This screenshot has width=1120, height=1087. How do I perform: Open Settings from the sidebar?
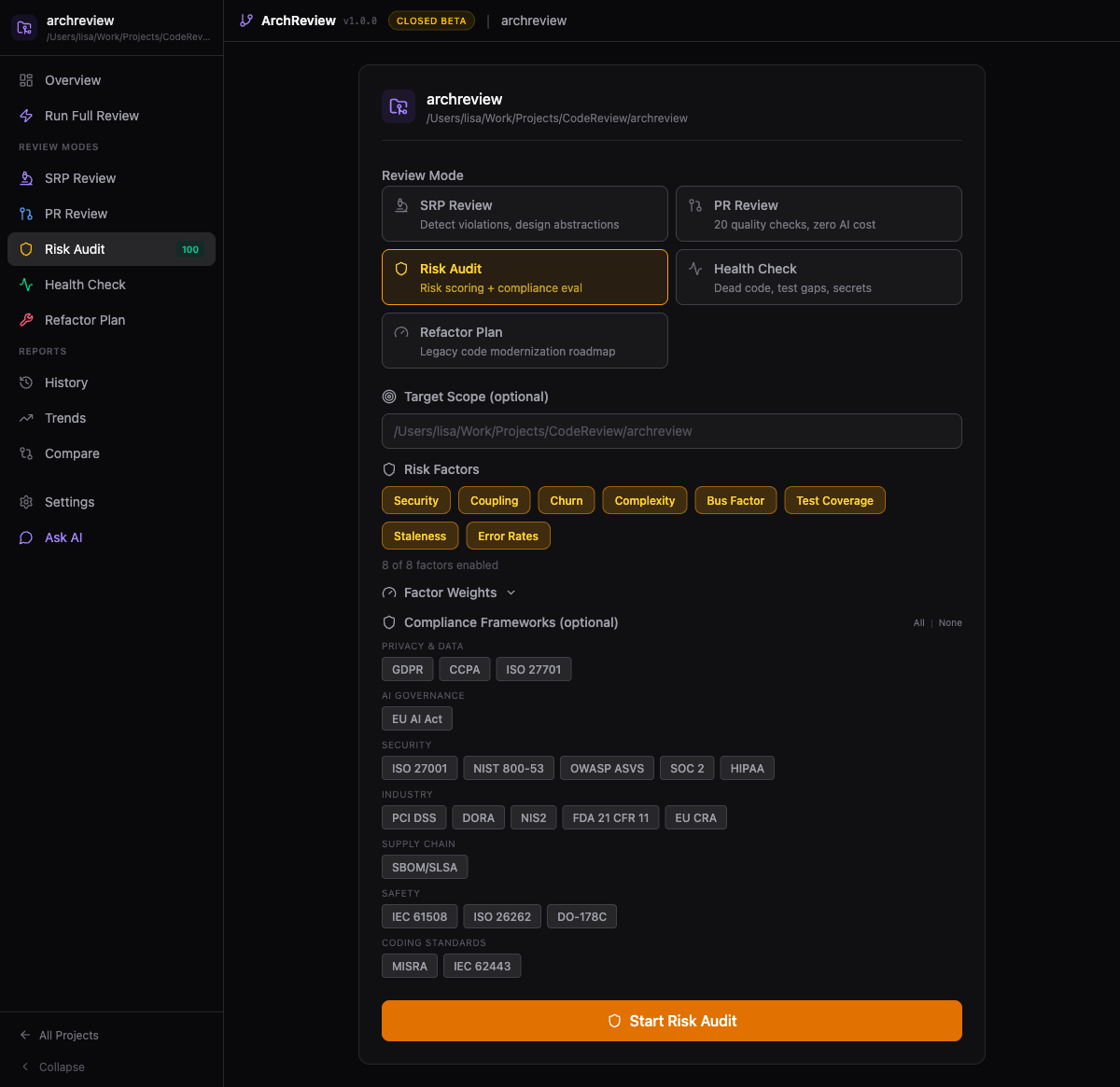click(69, 502)
